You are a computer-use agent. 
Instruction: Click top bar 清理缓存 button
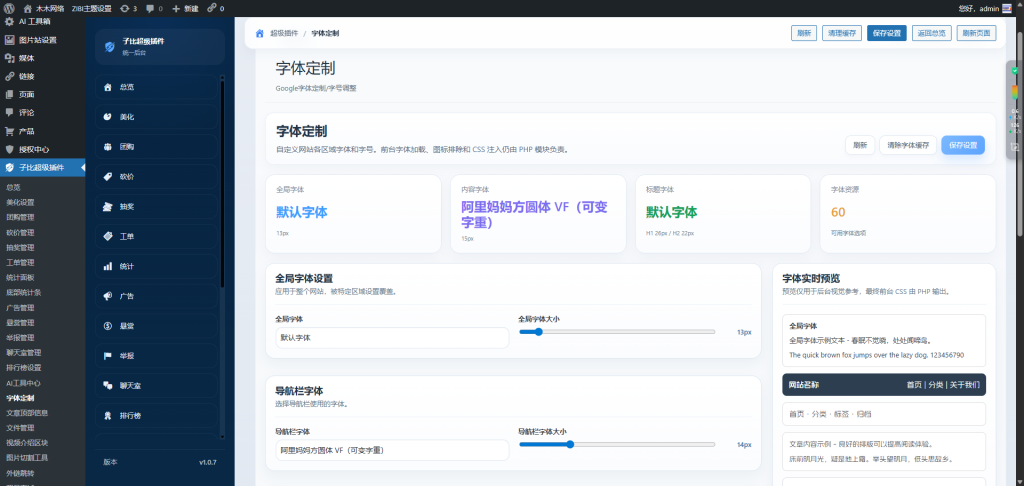point(842,33)
